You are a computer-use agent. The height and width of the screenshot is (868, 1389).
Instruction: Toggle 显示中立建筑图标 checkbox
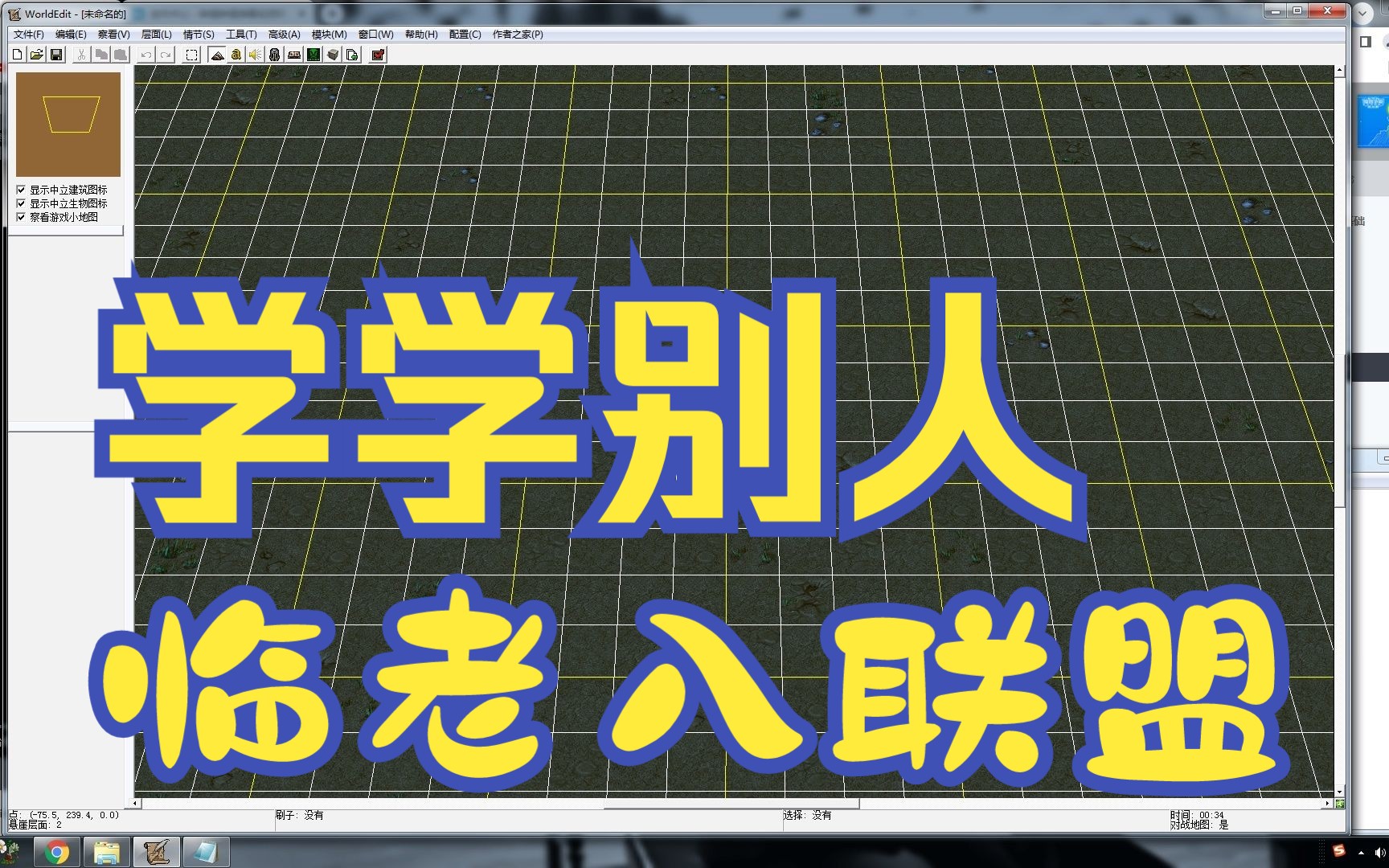(x=21, y=190)
